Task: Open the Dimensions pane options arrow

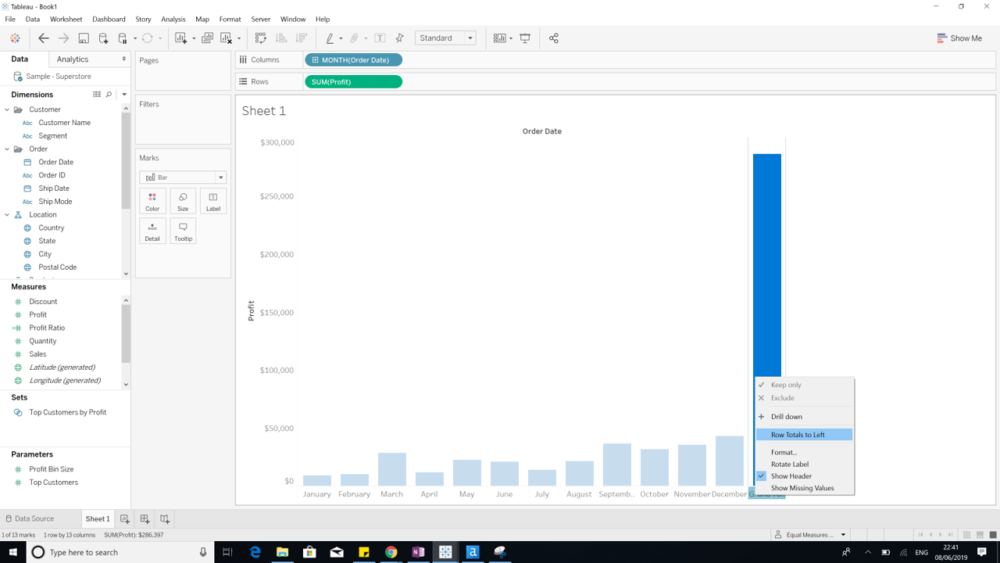Action: [124, 94]
